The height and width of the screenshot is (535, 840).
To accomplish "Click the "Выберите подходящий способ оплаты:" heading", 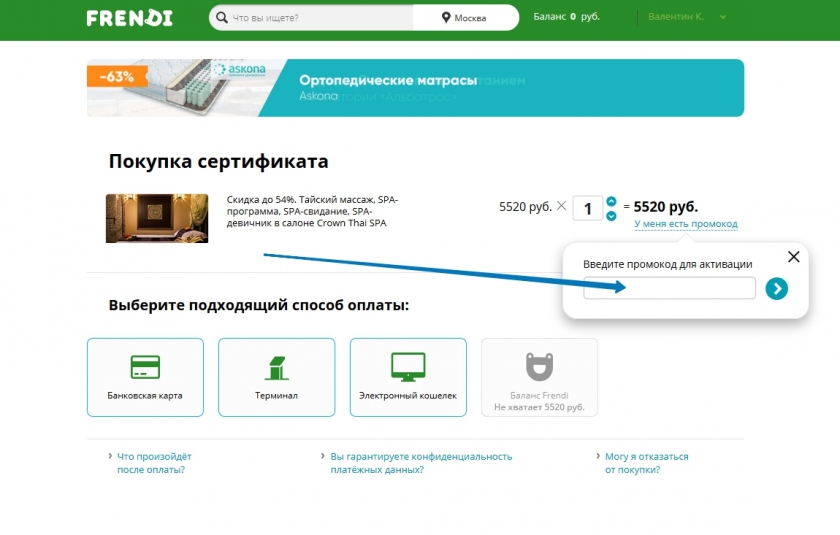I will point(259,305).
